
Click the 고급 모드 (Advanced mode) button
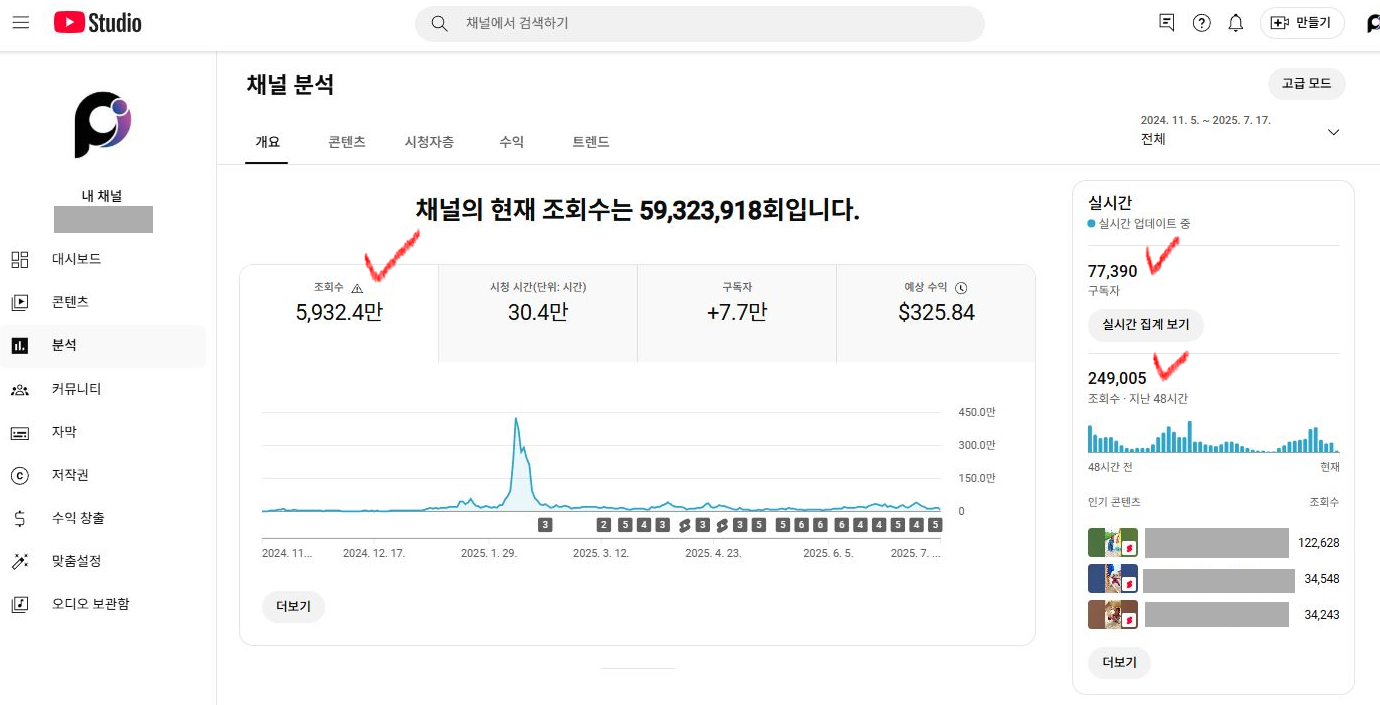pyautogui.click(x=1306, y=84)
